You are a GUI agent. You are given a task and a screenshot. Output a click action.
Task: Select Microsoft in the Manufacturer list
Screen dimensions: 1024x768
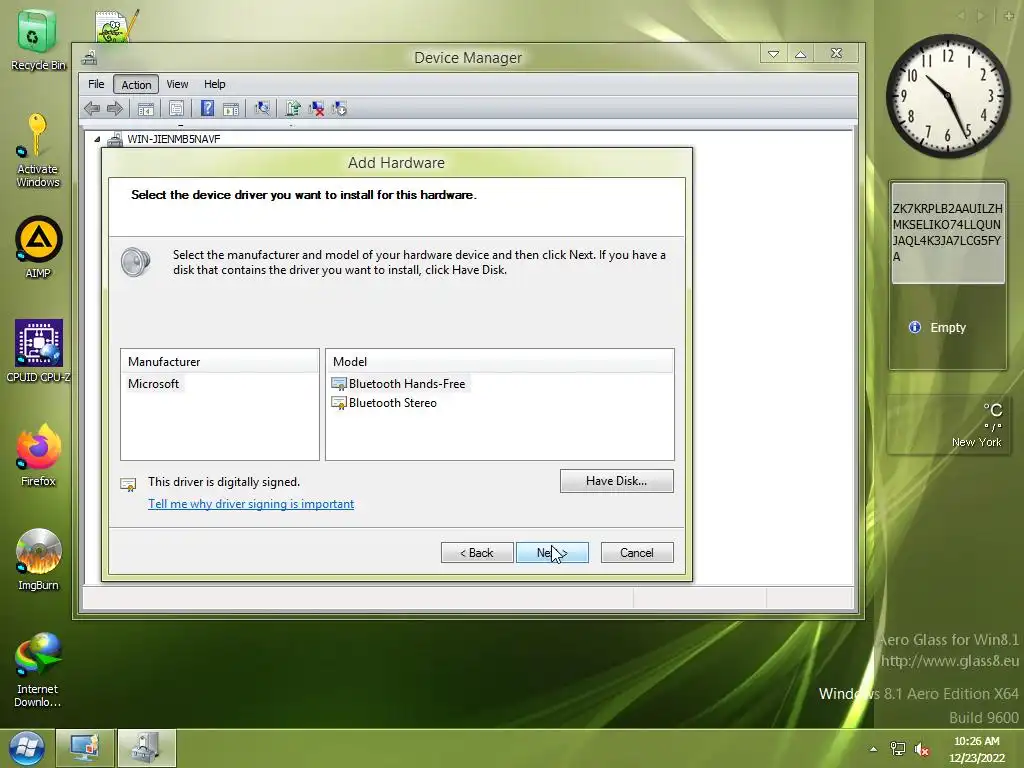tap(153, 384)
